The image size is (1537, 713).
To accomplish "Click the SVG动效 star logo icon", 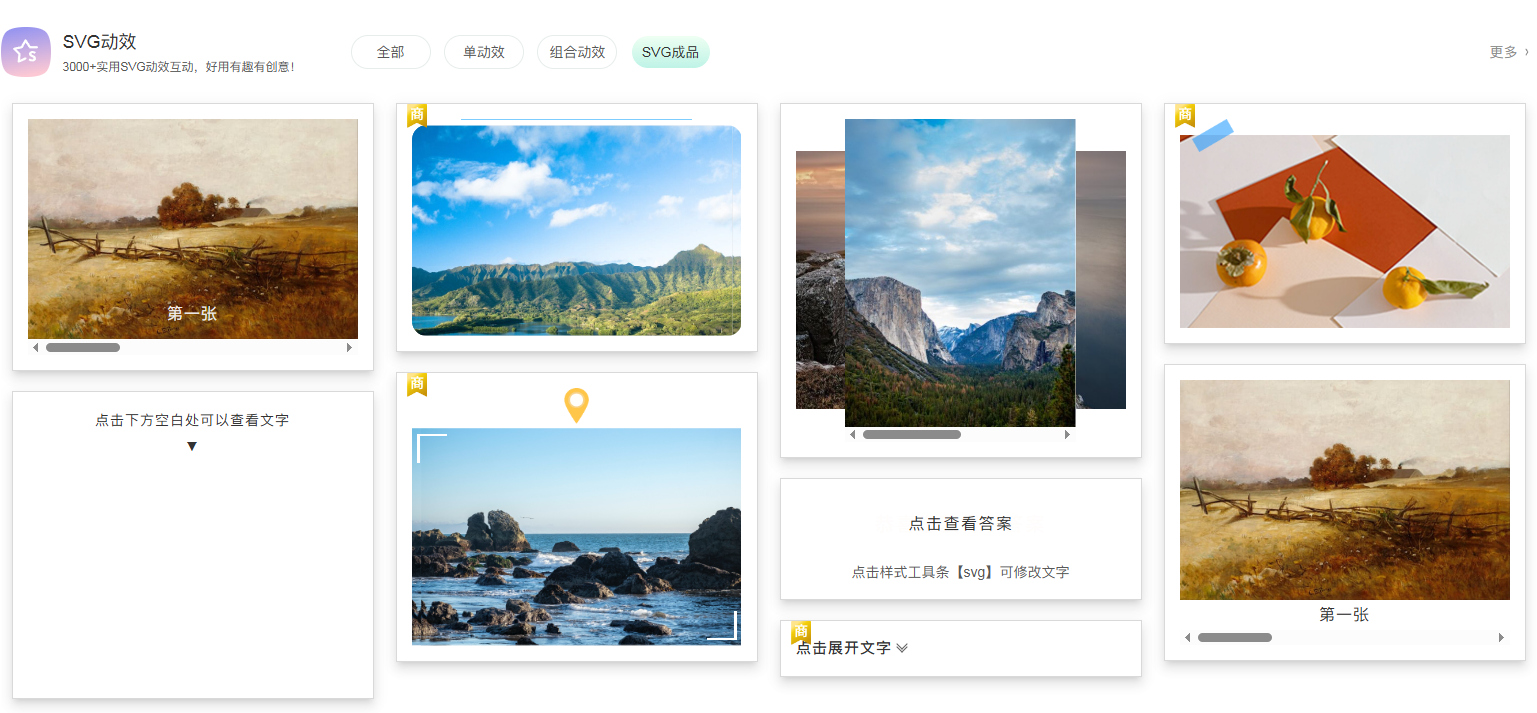I will click(26, 52).
